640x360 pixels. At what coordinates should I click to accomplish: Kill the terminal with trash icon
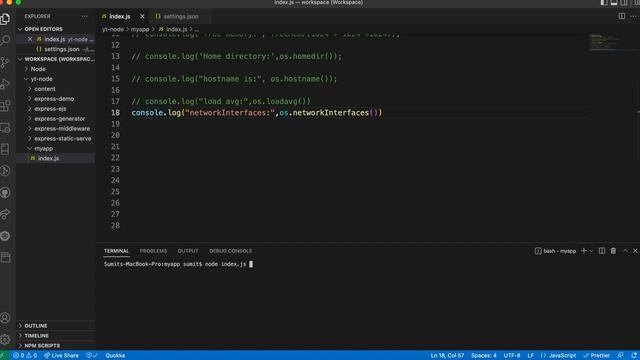pyautogui.click(x=613, y=251)
